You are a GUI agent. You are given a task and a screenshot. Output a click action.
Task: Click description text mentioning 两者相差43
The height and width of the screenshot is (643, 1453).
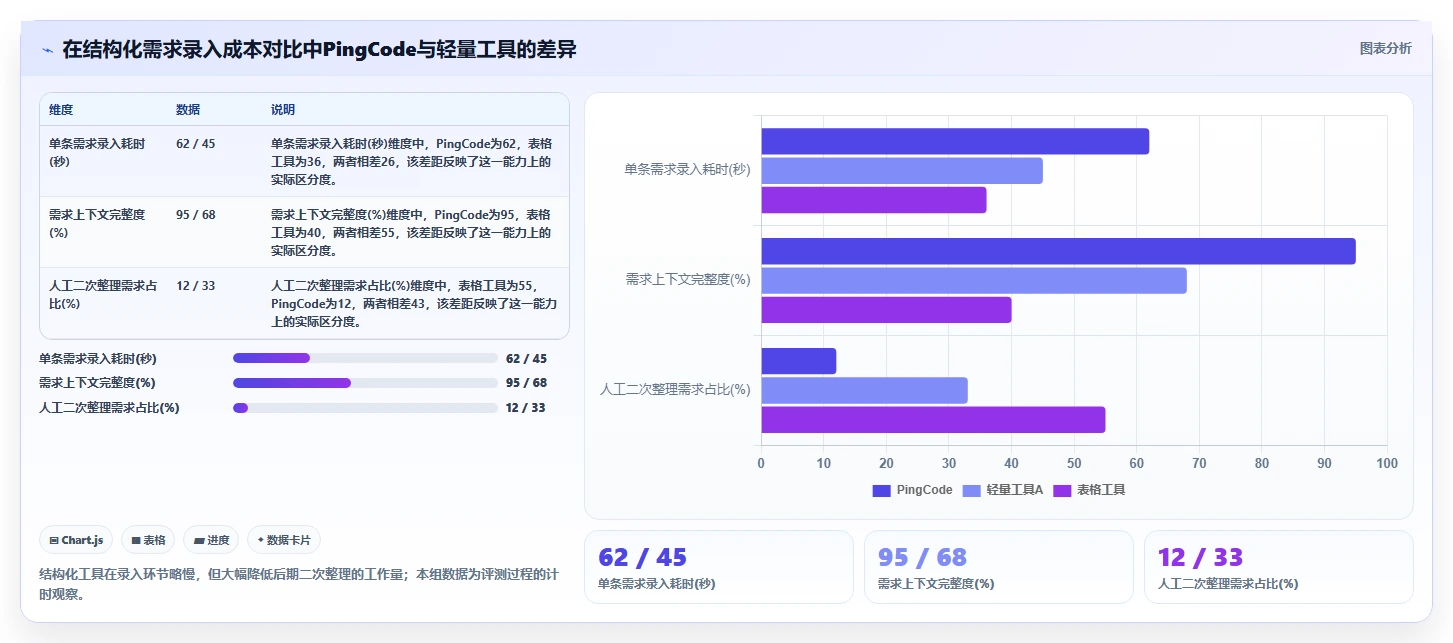tap(414, 304)
